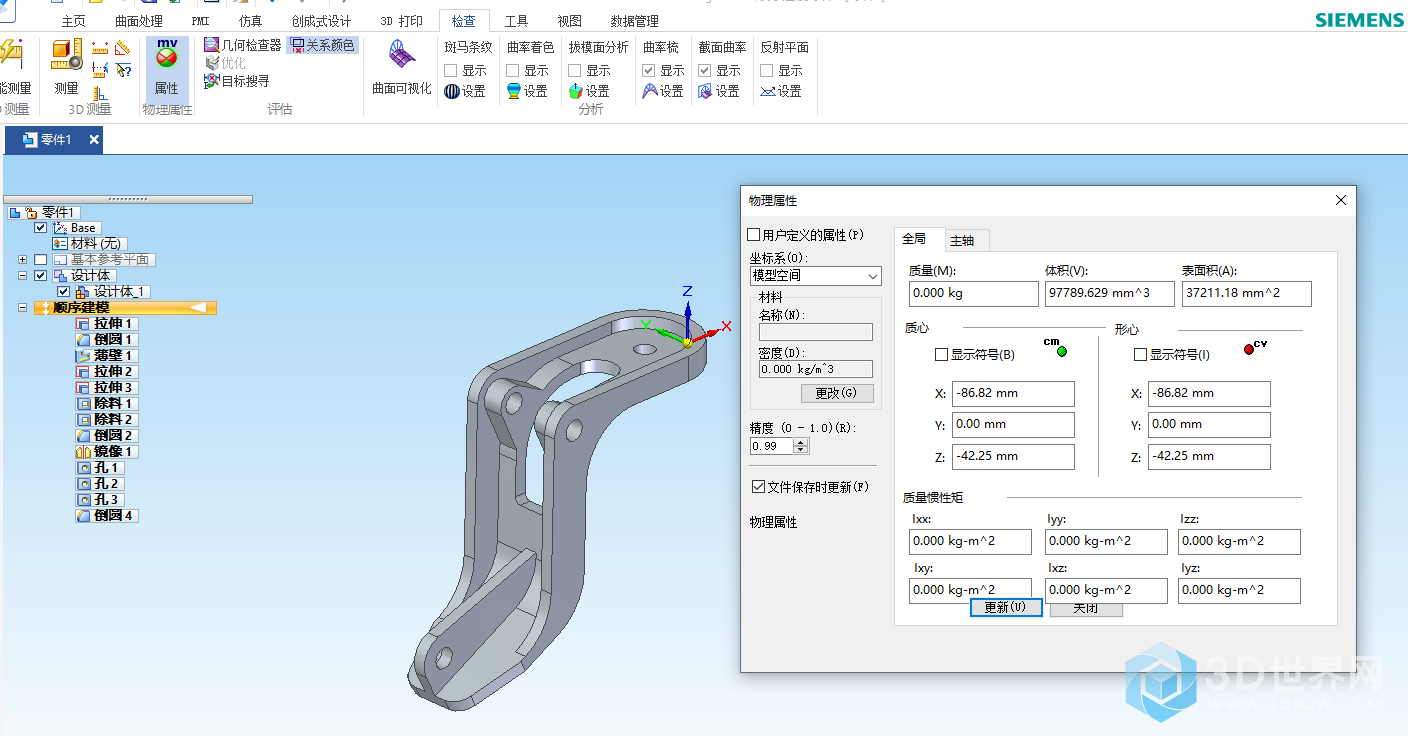Collapse the 顺序建模 feature list
This screenshot has width=1408, height=736.
click(x=22, y=308)
